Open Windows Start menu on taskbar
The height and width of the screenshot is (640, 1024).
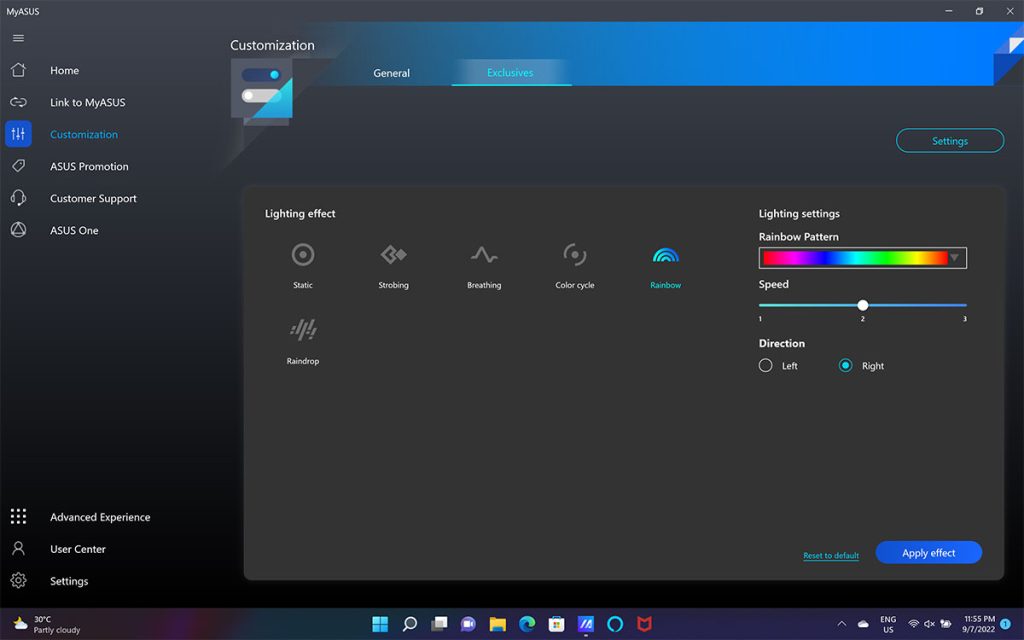pos(380,624)
